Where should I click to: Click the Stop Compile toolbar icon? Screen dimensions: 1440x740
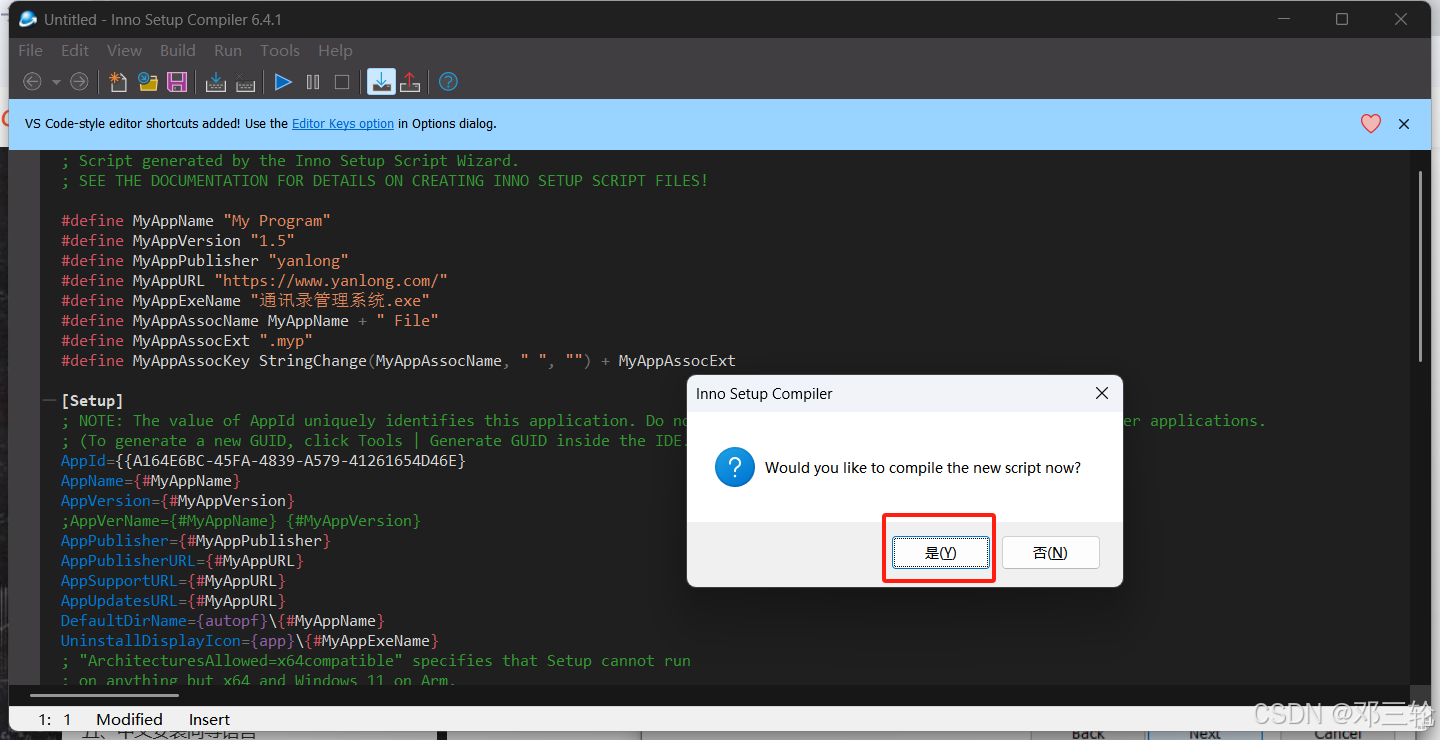tap(245, 82)
